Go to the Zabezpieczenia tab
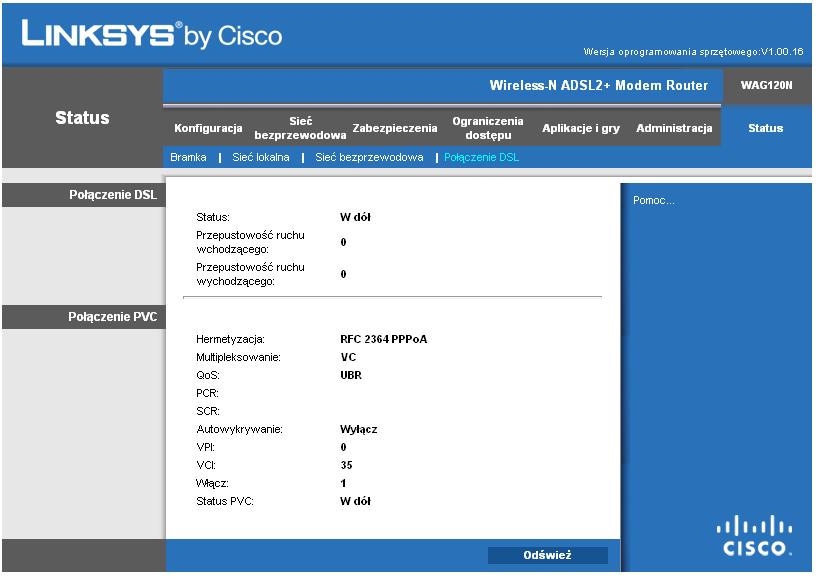Screen dimensions: 818x577 395,128
